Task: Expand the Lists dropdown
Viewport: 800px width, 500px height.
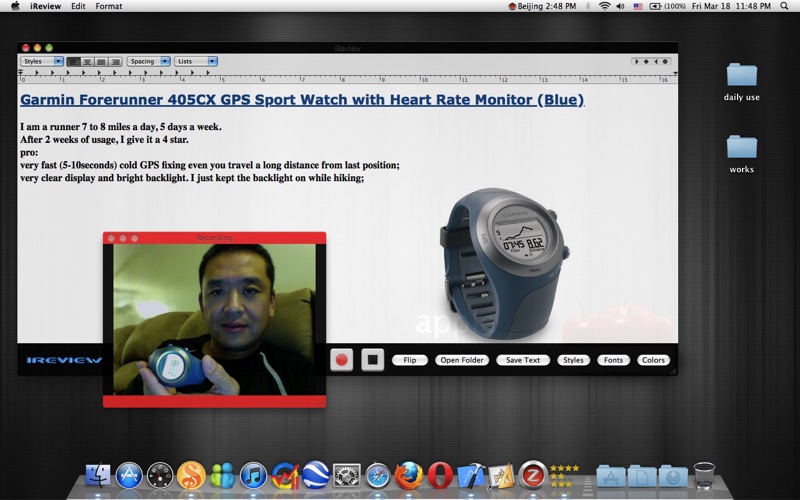Action: tap(195, 61)
